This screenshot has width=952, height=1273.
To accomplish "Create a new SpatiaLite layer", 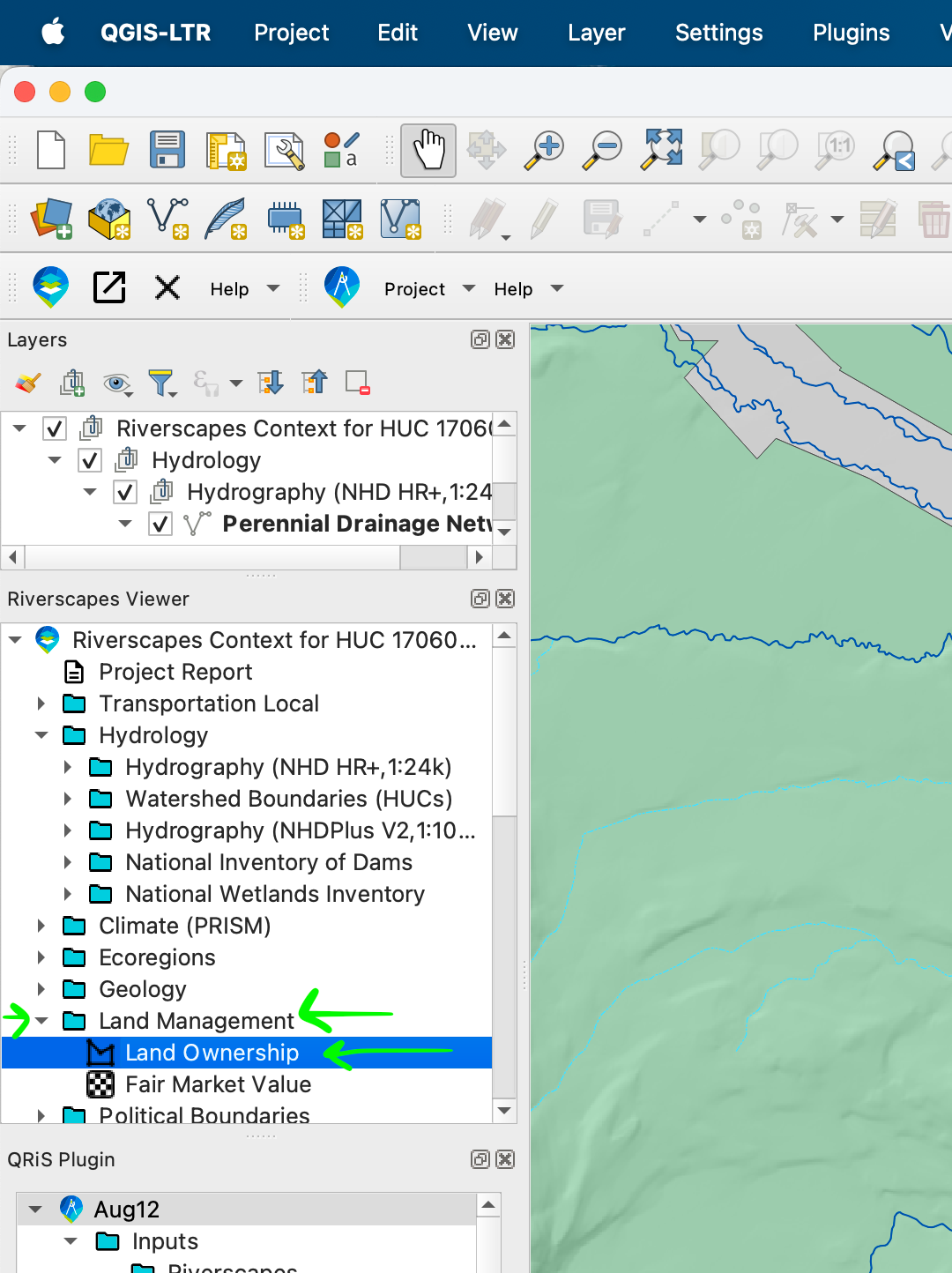I will [x=226, y=219].
